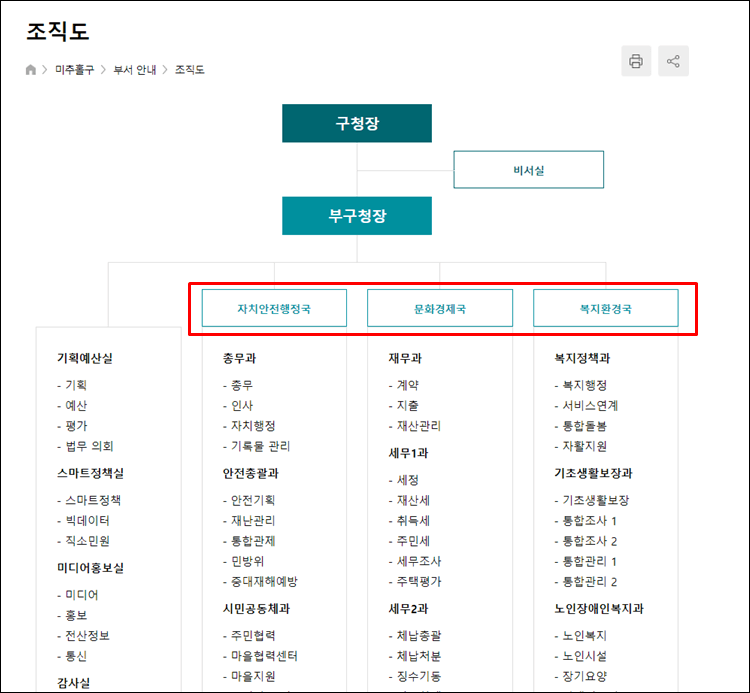Click 체납총괄 team entry

click(419, 636)
